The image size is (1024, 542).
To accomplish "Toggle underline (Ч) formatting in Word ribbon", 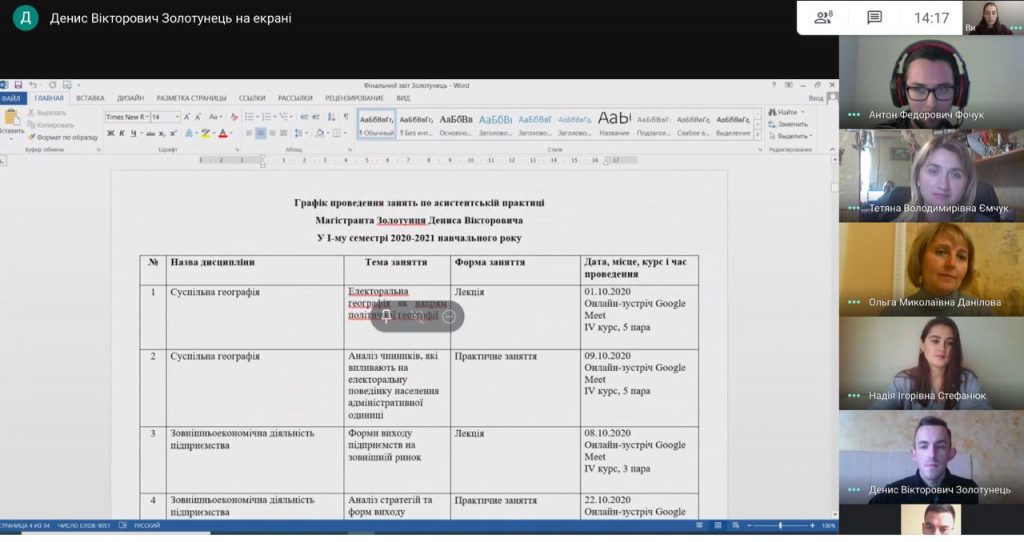I will pyautogui.click(x=133, y=133).
